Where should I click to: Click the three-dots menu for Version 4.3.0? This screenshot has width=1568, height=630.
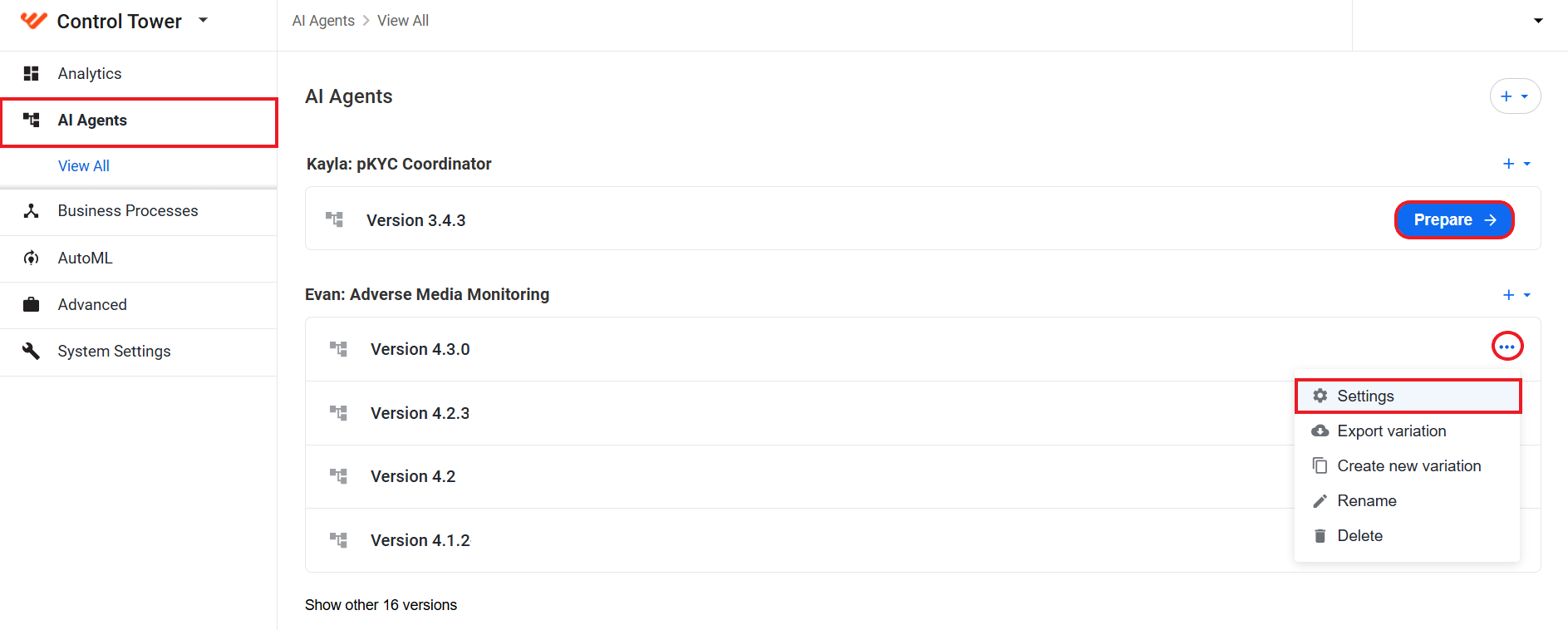pyautogui.click(x=1507, y=347)
